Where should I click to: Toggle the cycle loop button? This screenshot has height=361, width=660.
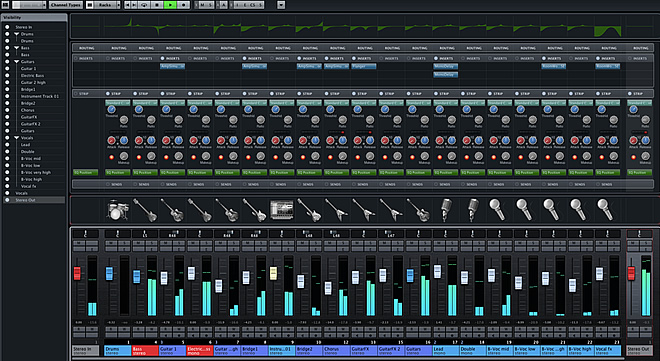[x=145, y=5]
